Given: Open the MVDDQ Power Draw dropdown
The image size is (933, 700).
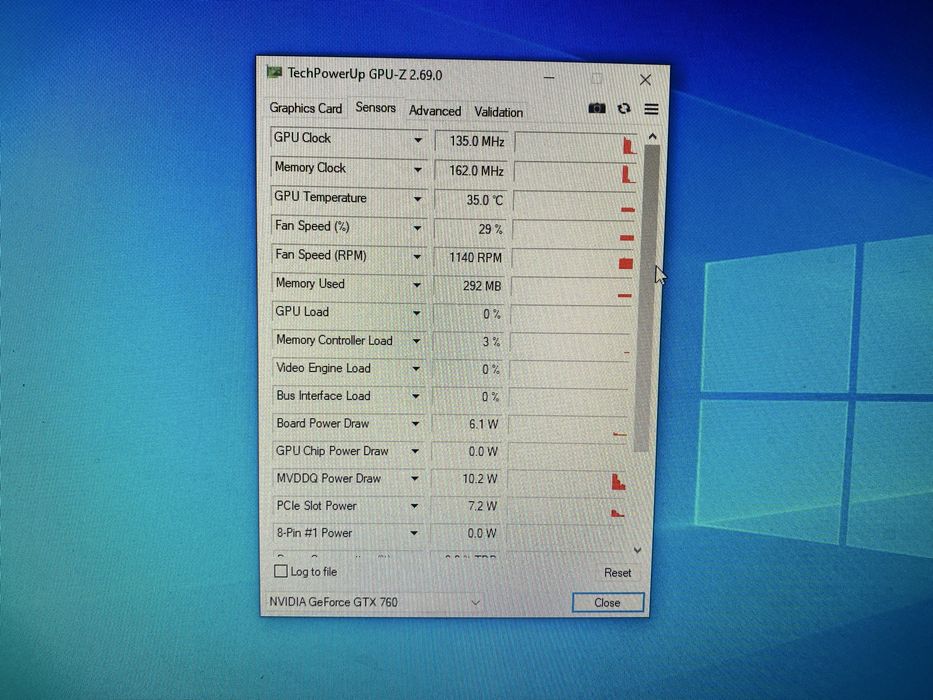Looking at the screenshot, I should [415, 479].
